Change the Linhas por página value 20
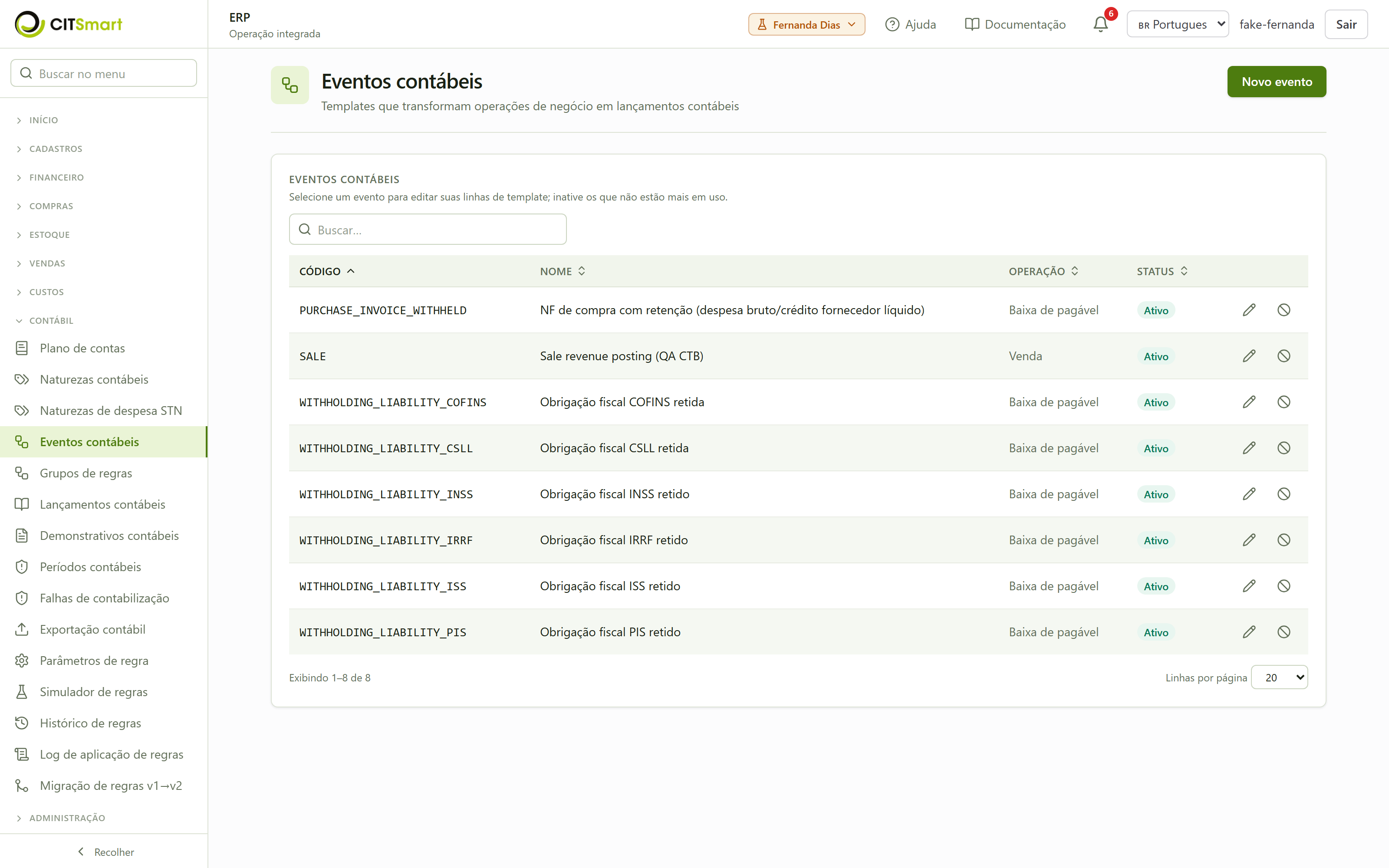This screenshot has height=868, width=1389. pyautogui.click(x=1279, y=677)
